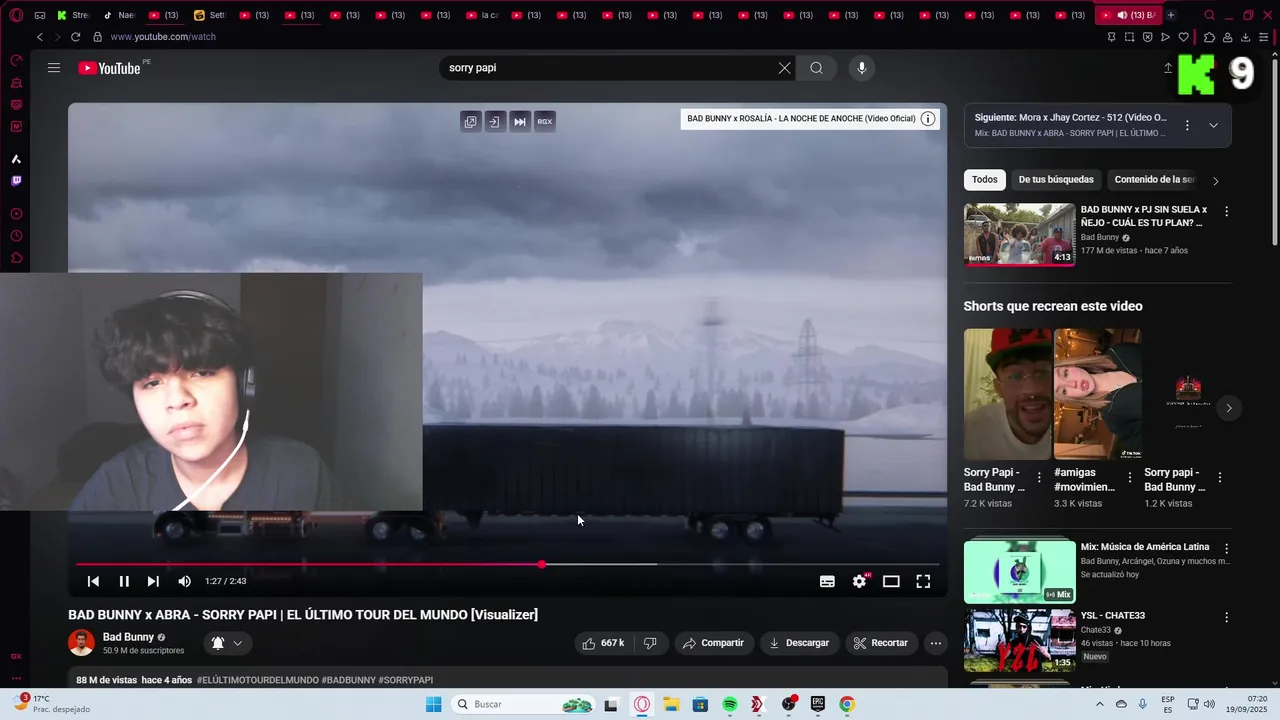This screenshot has height=720, width=1280.
Task: Click the RGX overlay button
Action: (x=545, y=122)
